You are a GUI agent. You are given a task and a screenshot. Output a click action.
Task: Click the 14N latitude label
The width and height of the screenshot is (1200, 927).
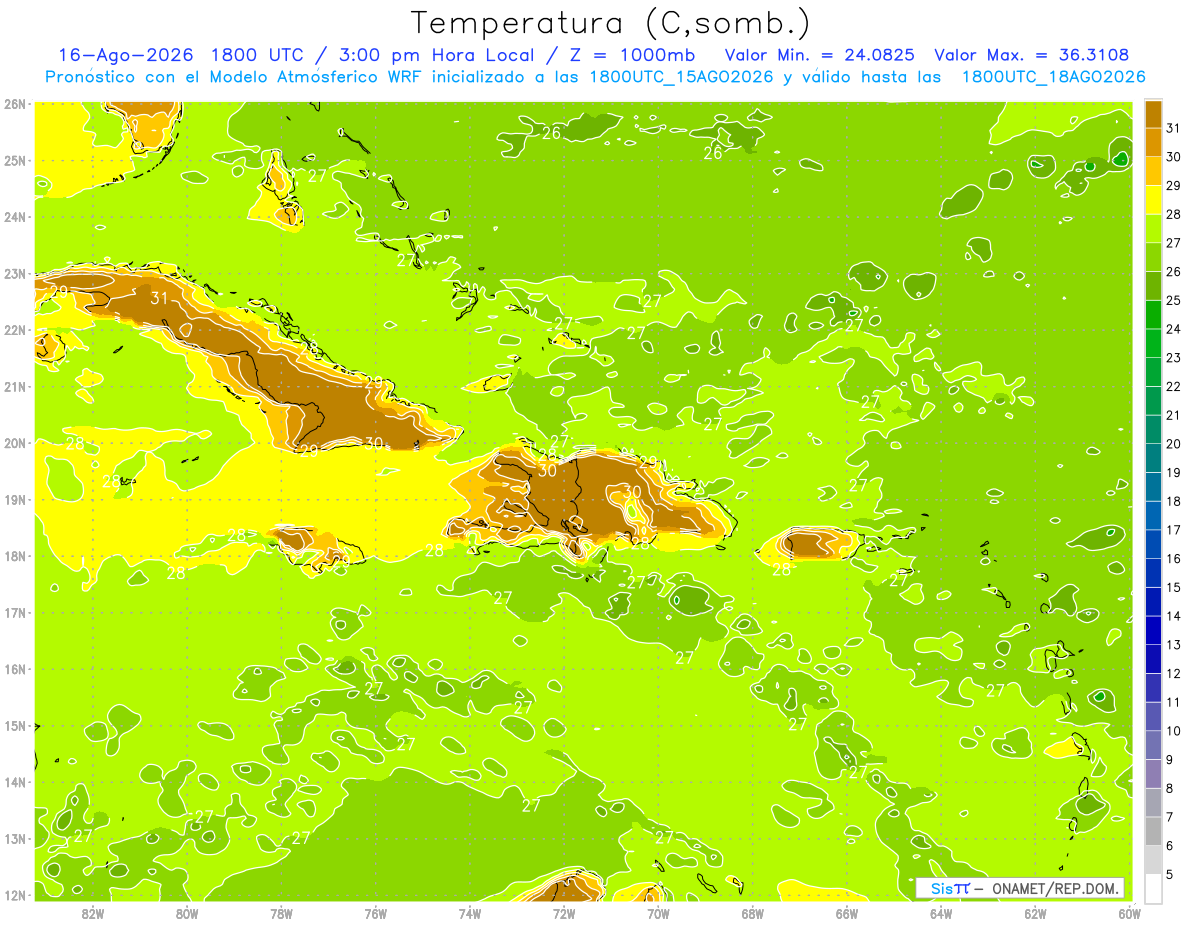coord(15,782)
